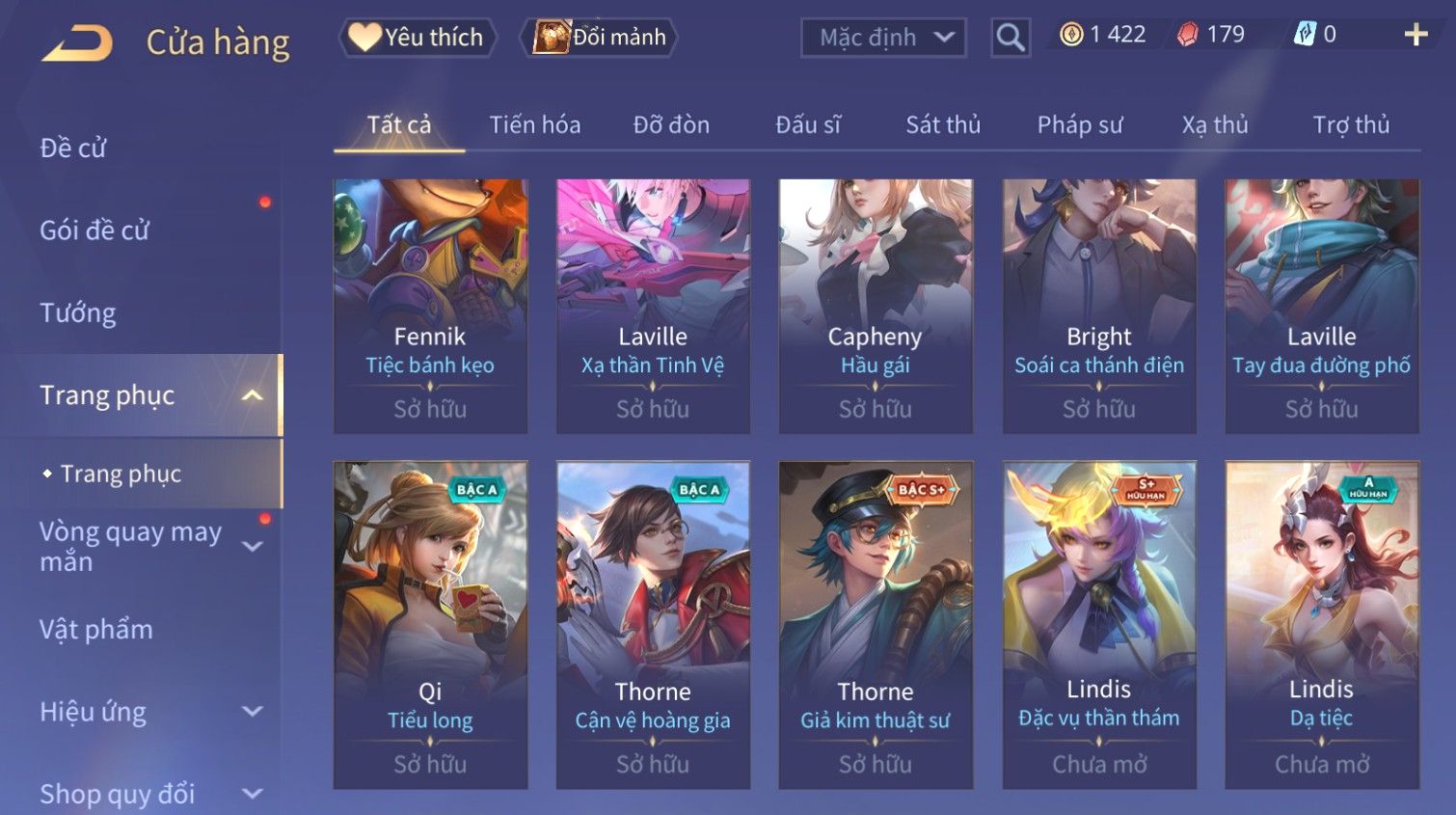
Task: Click the plus icon to add currency
Action: pos(1416,35)
